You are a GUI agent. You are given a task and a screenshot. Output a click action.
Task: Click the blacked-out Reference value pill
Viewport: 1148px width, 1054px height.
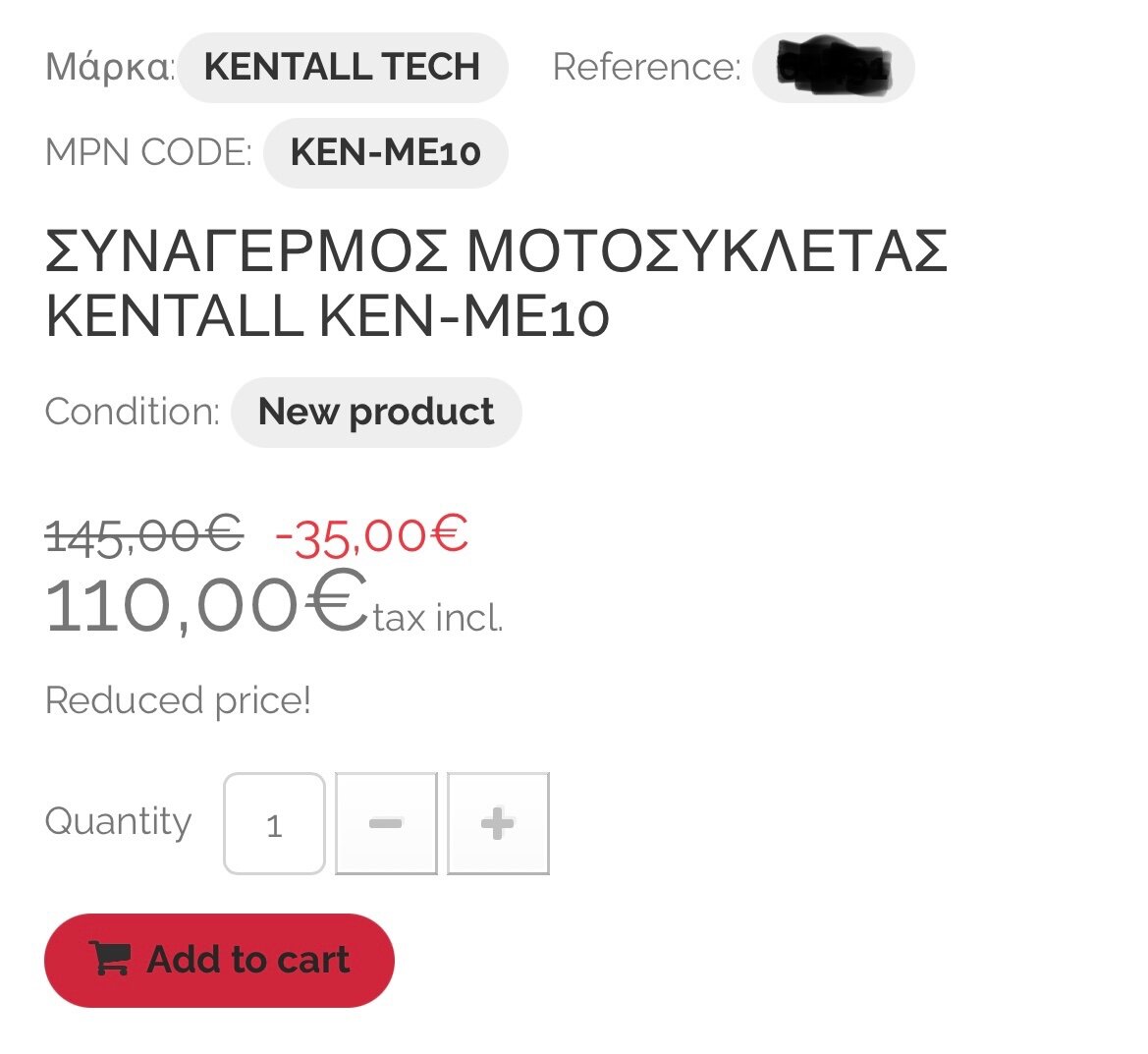(833, 68)
